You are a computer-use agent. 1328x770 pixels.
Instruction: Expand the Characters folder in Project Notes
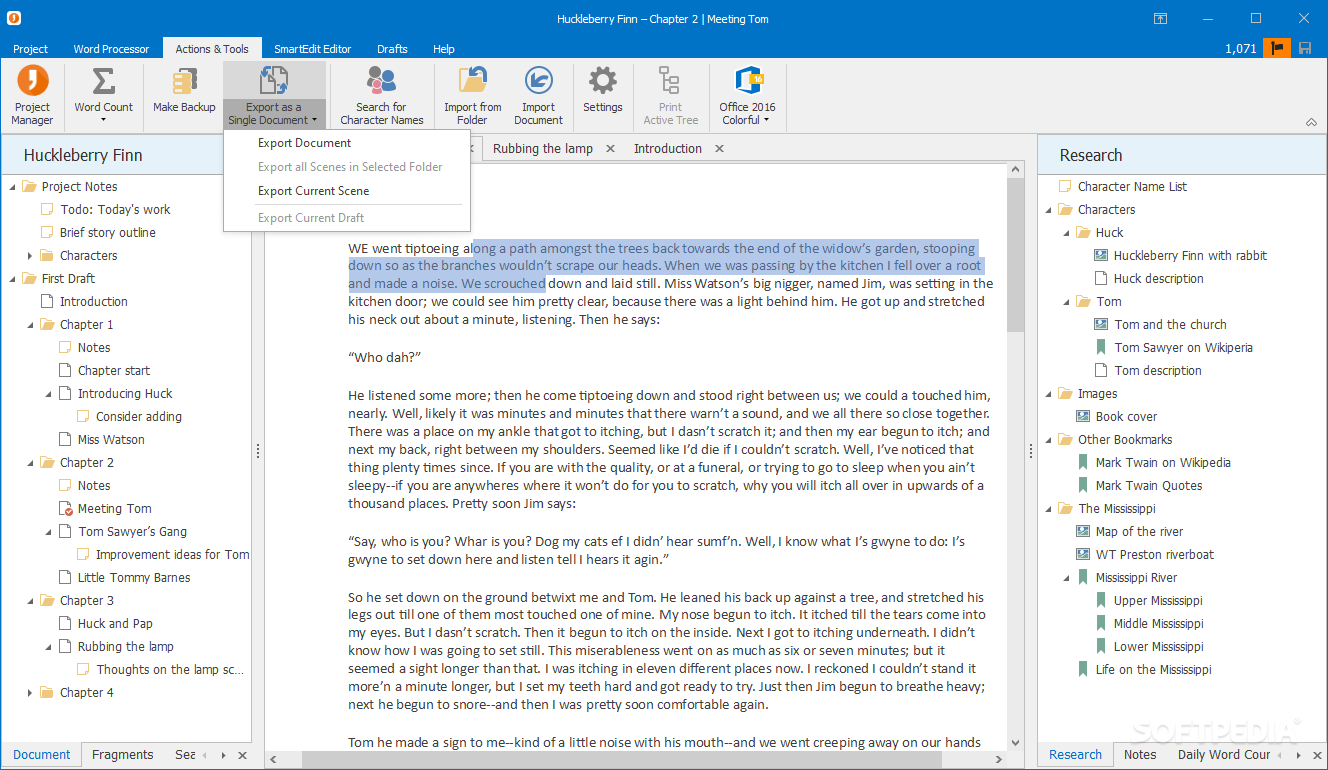coord(30,256)
